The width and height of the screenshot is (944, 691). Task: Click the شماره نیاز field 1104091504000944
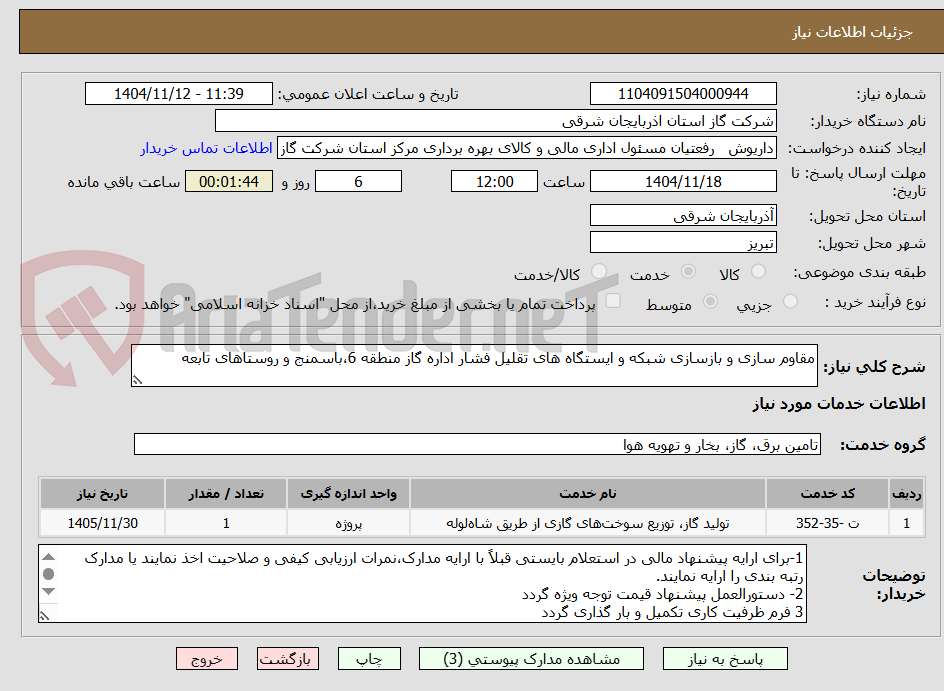[x=683, y=94]
